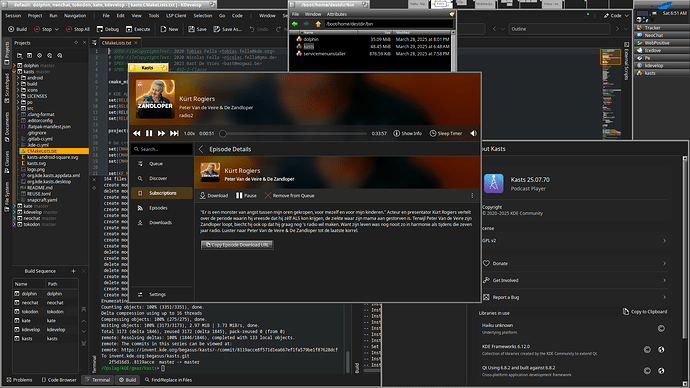The width and height of the screenshot is (690, 388).
Task: Open the Attributes menu in file manager
Action: coord(337,14)
